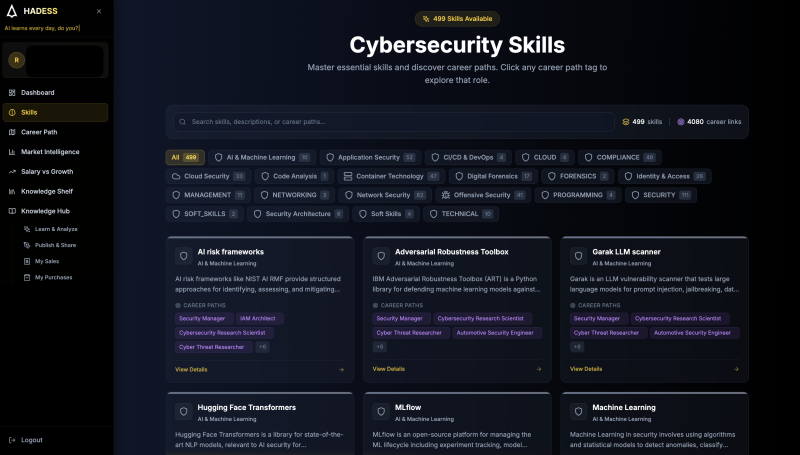Click shield icon on AI risk frameworks card
800x455 pixels.
(x=184, y=256)
